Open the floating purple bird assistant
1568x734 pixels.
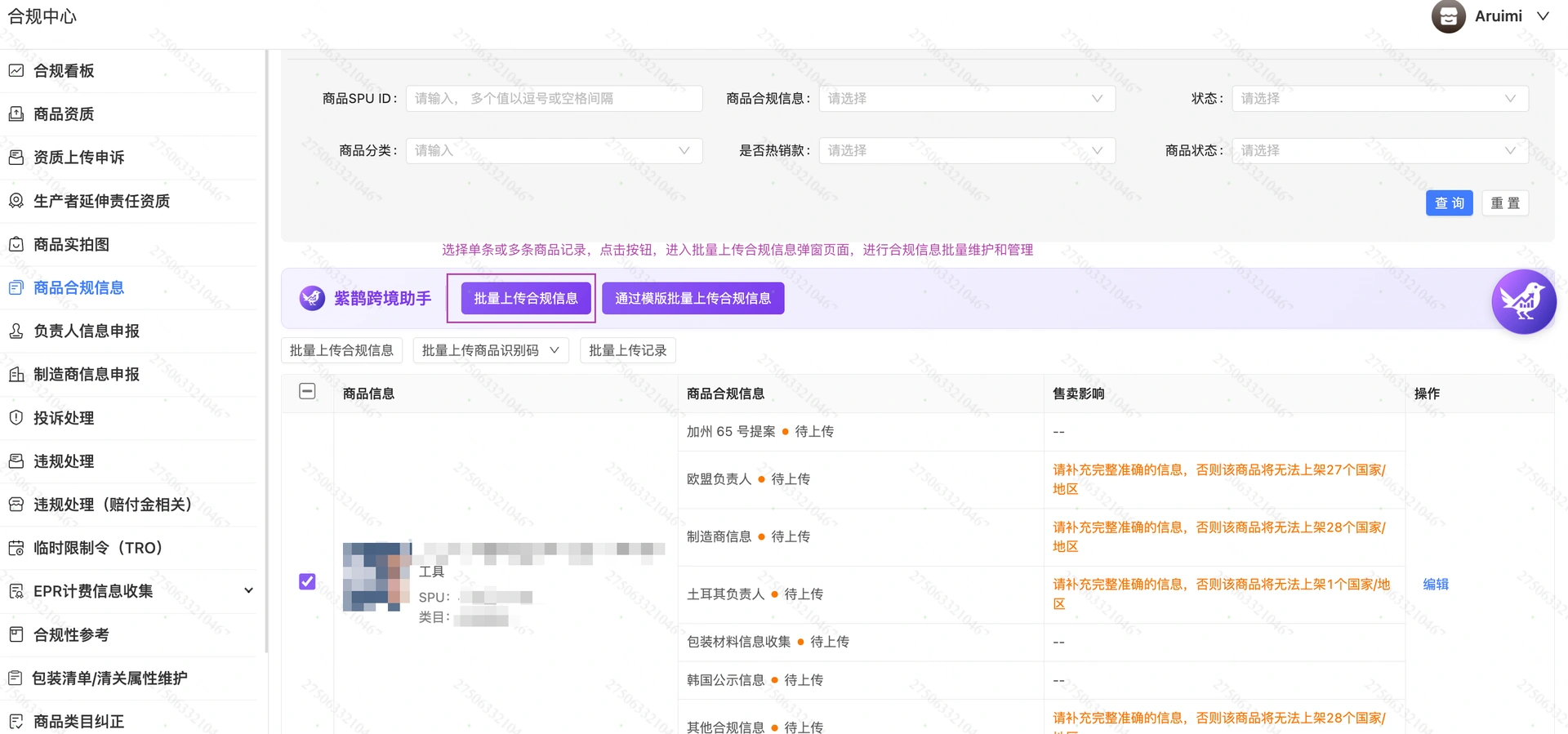(1524, 302)
